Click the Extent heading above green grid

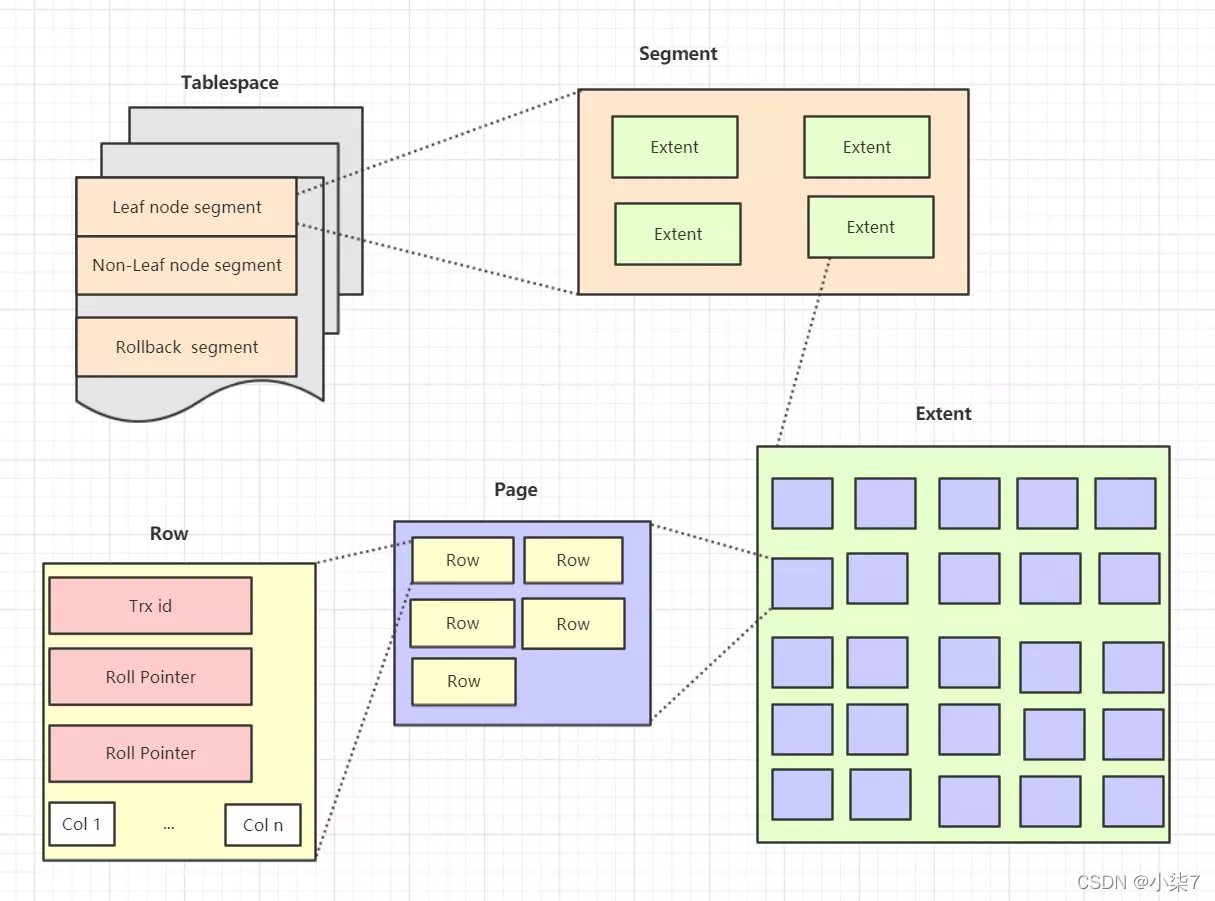944,414
